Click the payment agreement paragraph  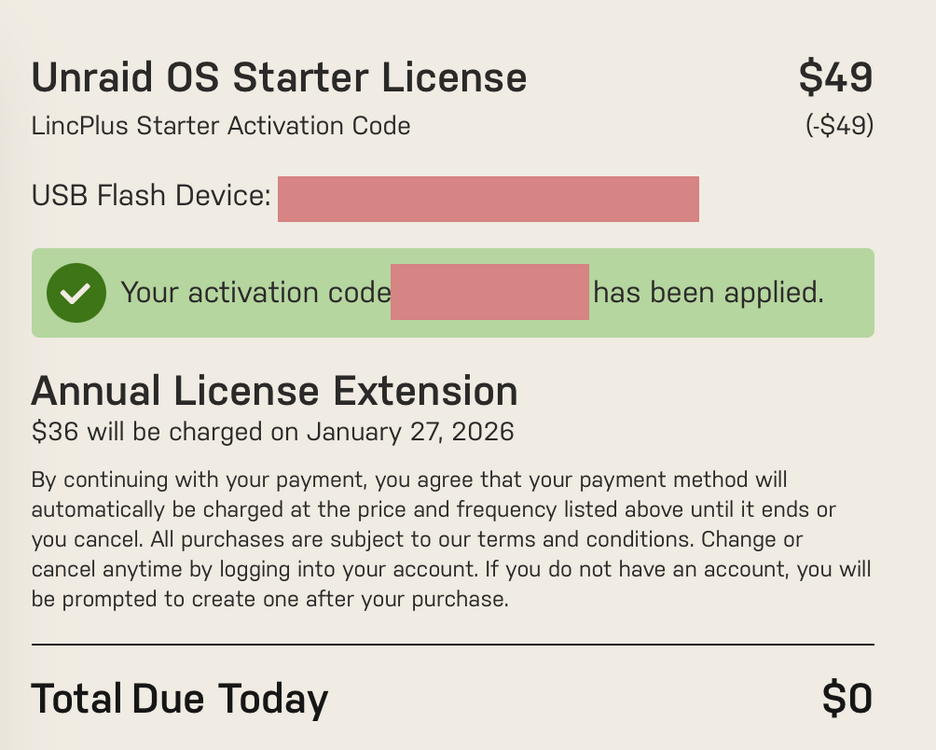tap(451, 539)
